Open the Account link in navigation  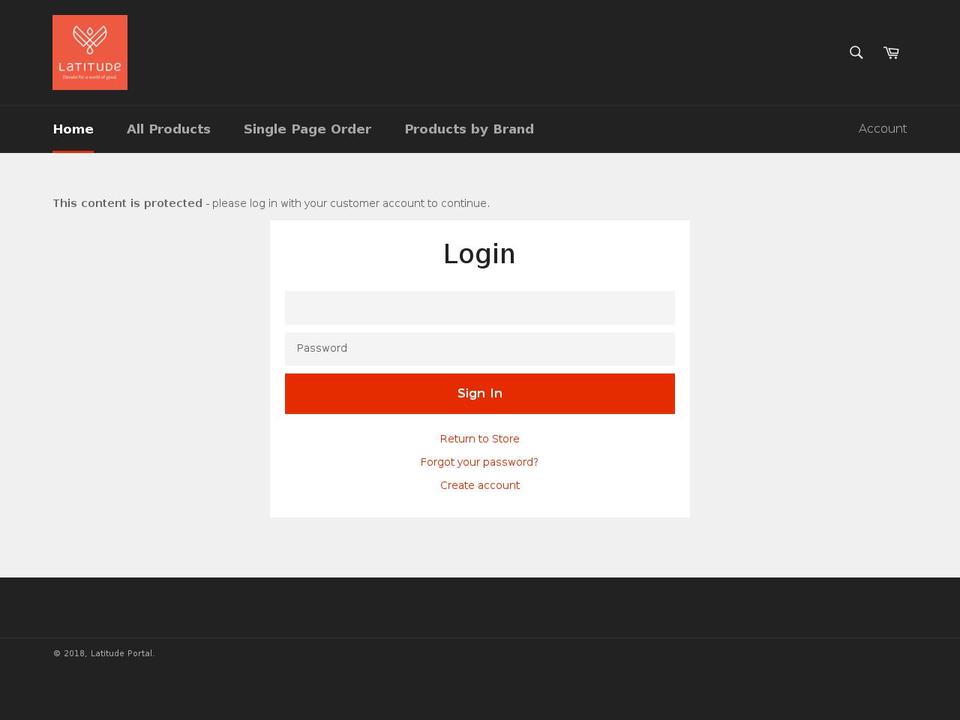tap(882, 129)
